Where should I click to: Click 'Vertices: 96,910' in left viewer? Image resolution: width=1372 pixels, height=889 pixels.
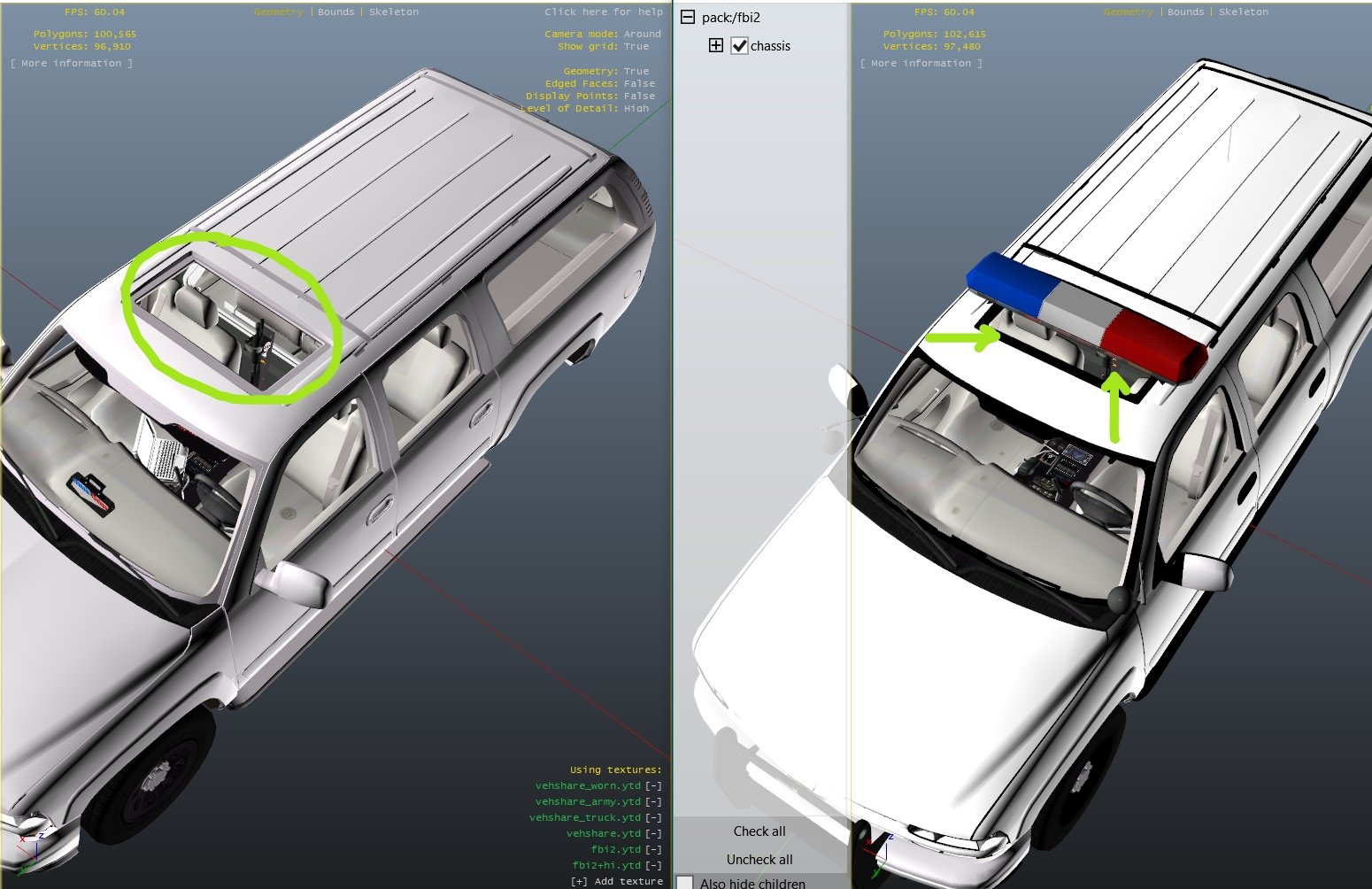(82, 47)
